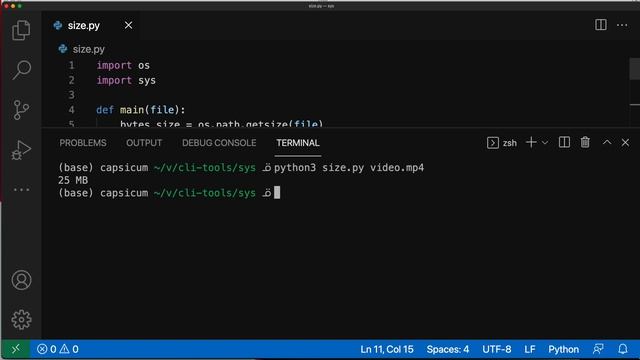The height and width of the screenshot is (360, 640).
Task: Open feedback icon in status bar
Action: click(598, 349)
